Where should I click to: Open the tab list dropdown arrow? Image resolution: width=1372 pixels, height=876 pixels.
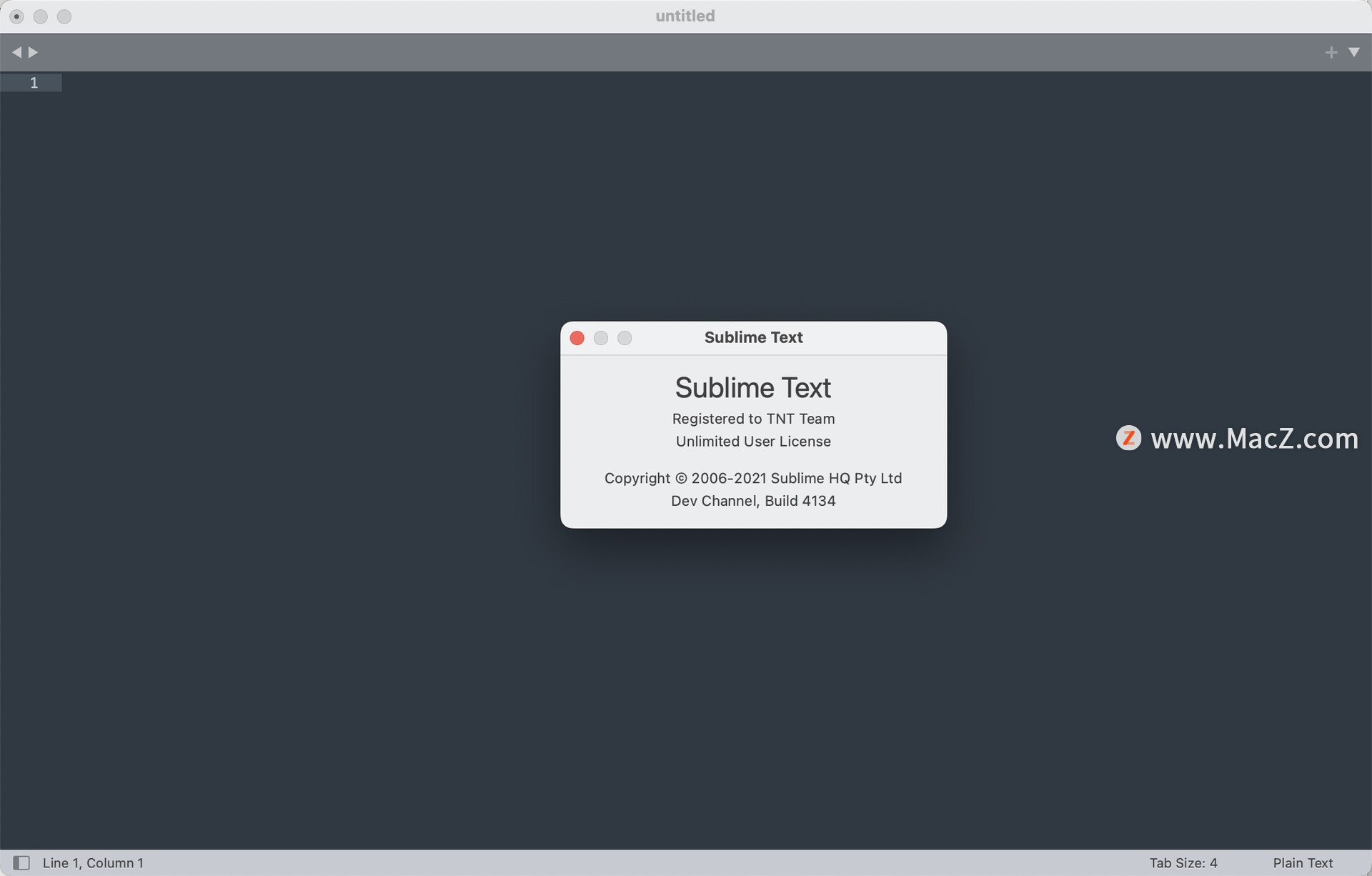[x=1353, y=52]
